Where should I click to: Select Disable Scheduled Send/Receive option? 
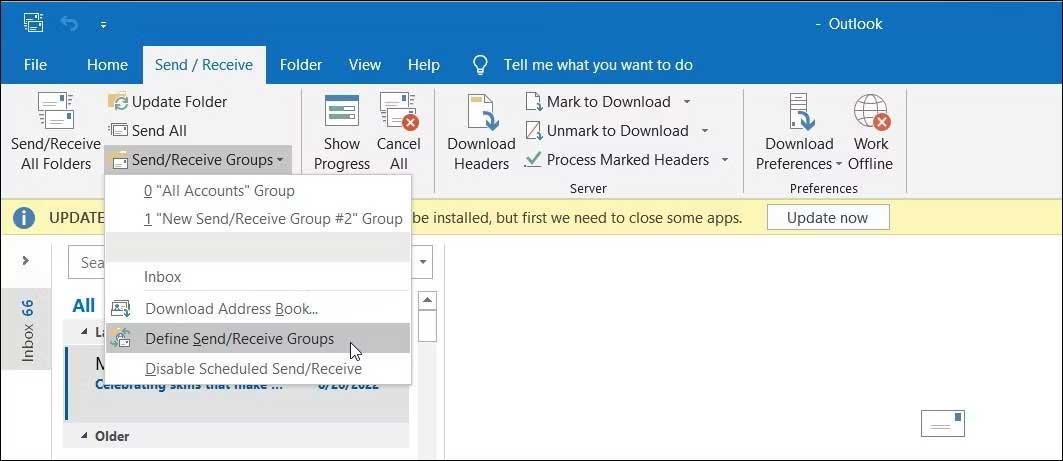point(253,369)
